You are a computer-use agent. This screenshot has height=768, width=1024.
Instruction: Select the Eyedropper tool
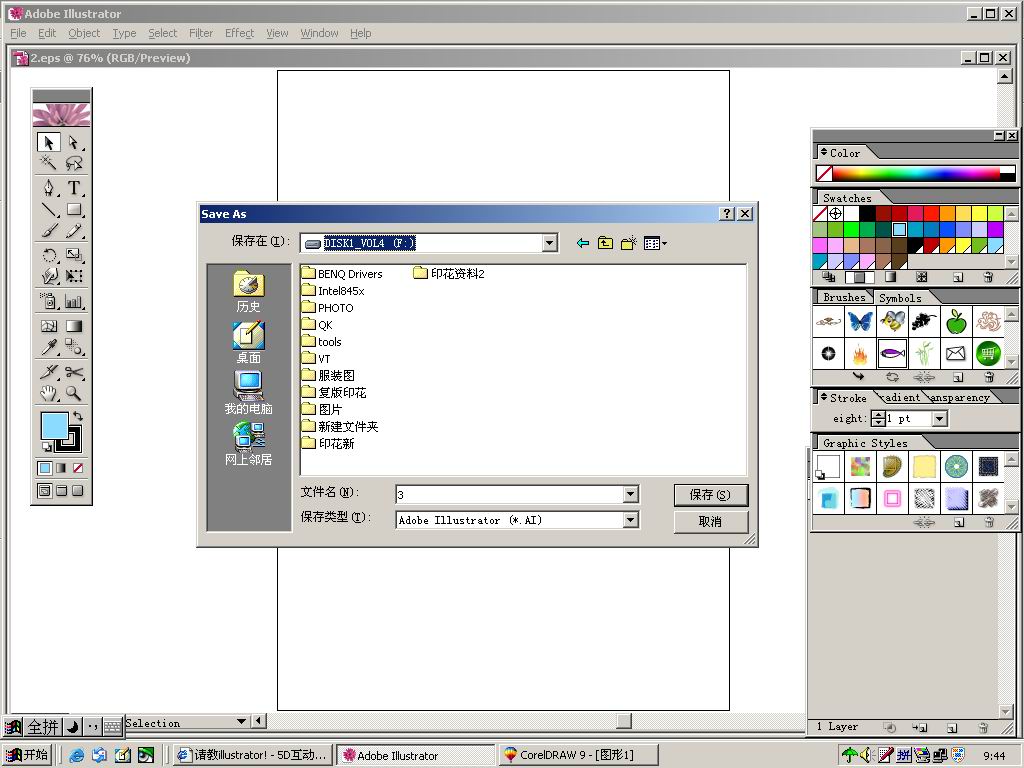pyautogui.click(x=49, y=347)
